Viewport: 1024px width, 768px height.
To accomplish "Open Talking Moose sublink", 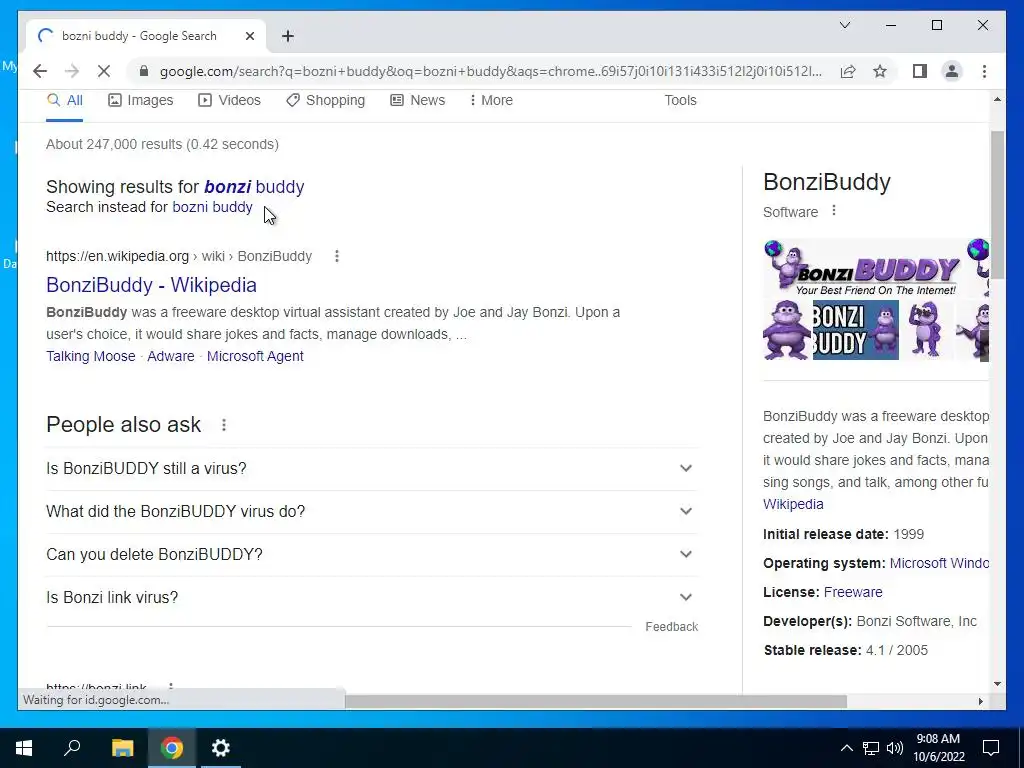I will pyautogui.click(x=91, y=356).
